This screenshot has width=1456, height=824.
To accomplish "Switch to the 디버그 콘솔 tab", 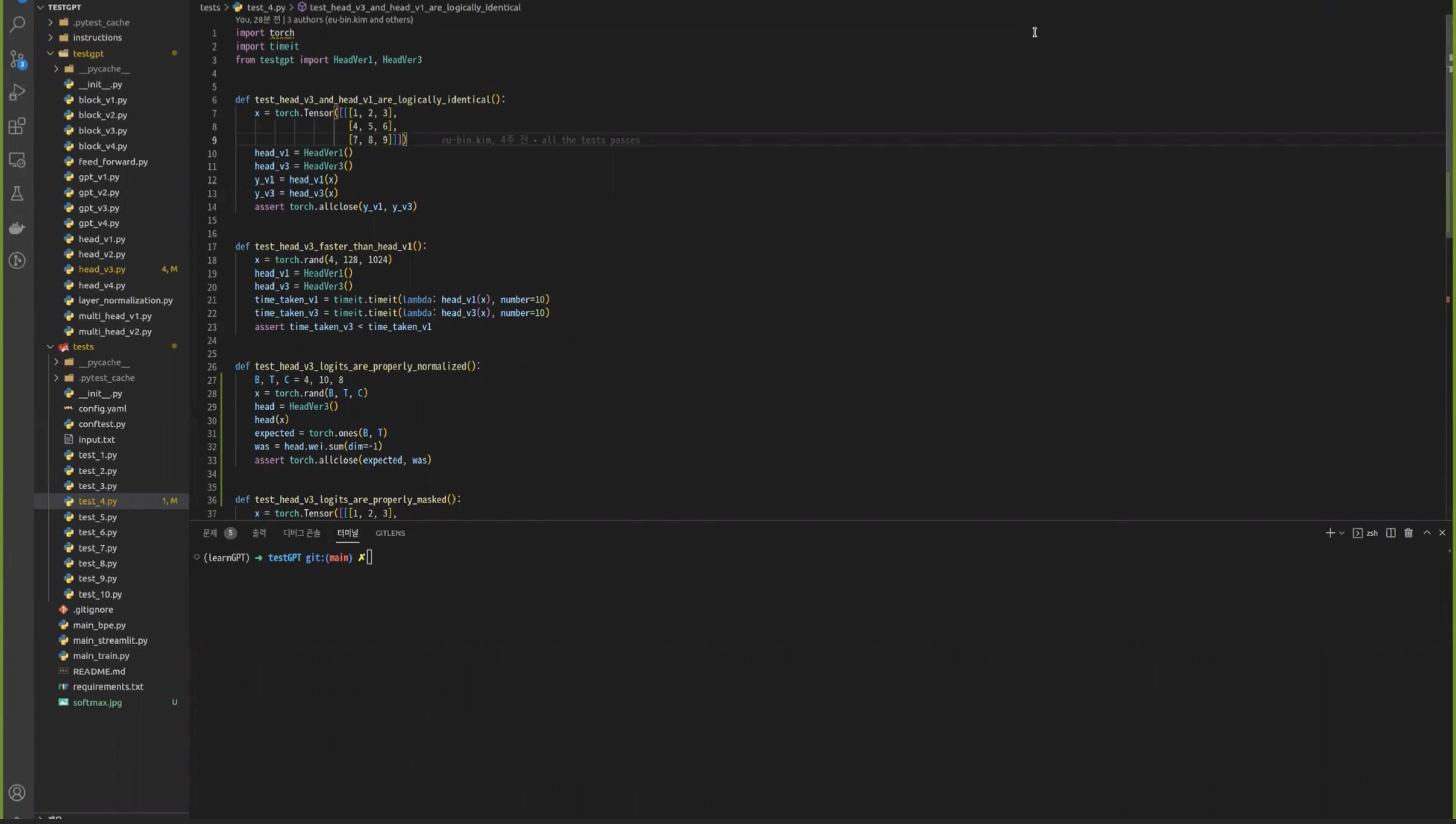I will tap(302, 533).
